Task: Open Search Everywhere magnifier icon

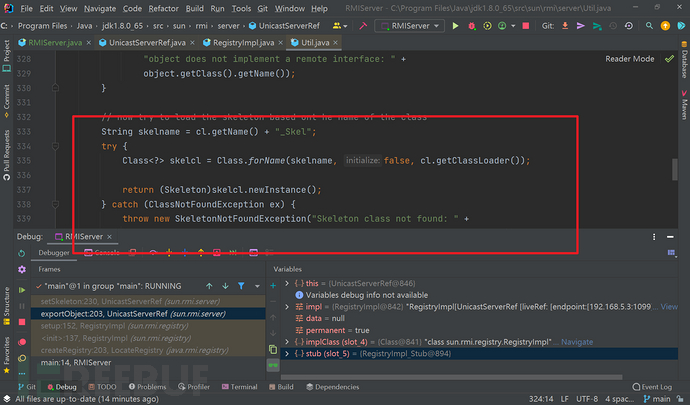Action: coord(649,26)
